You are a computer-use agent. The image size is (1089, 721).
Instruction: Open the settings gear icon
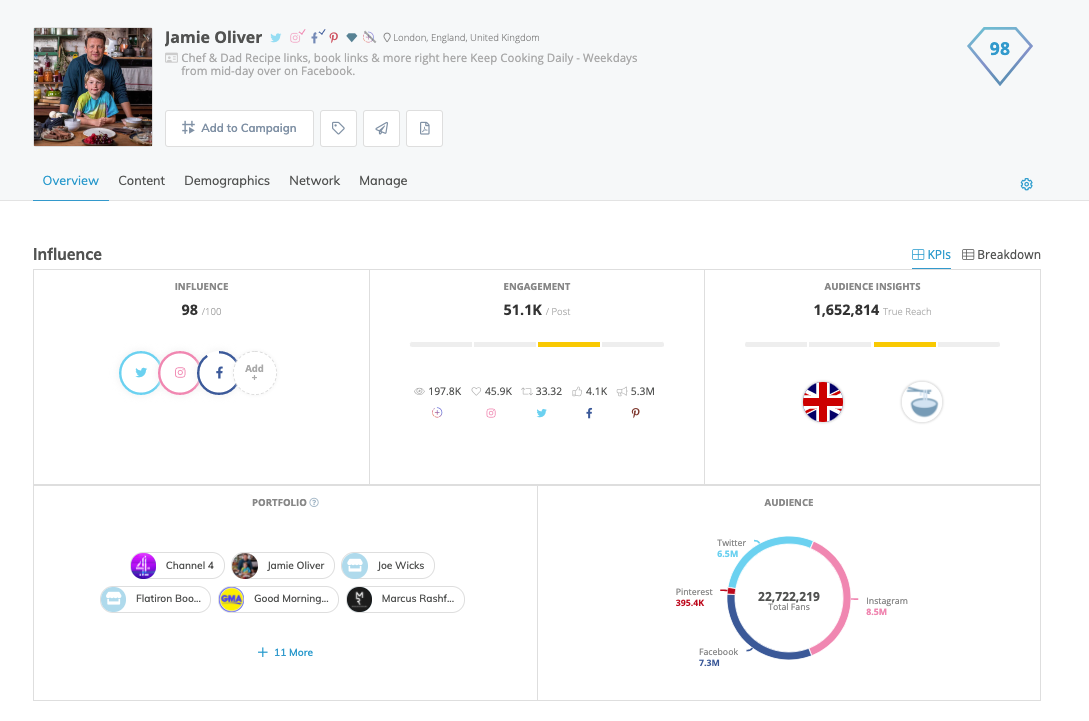(1026, 184)
